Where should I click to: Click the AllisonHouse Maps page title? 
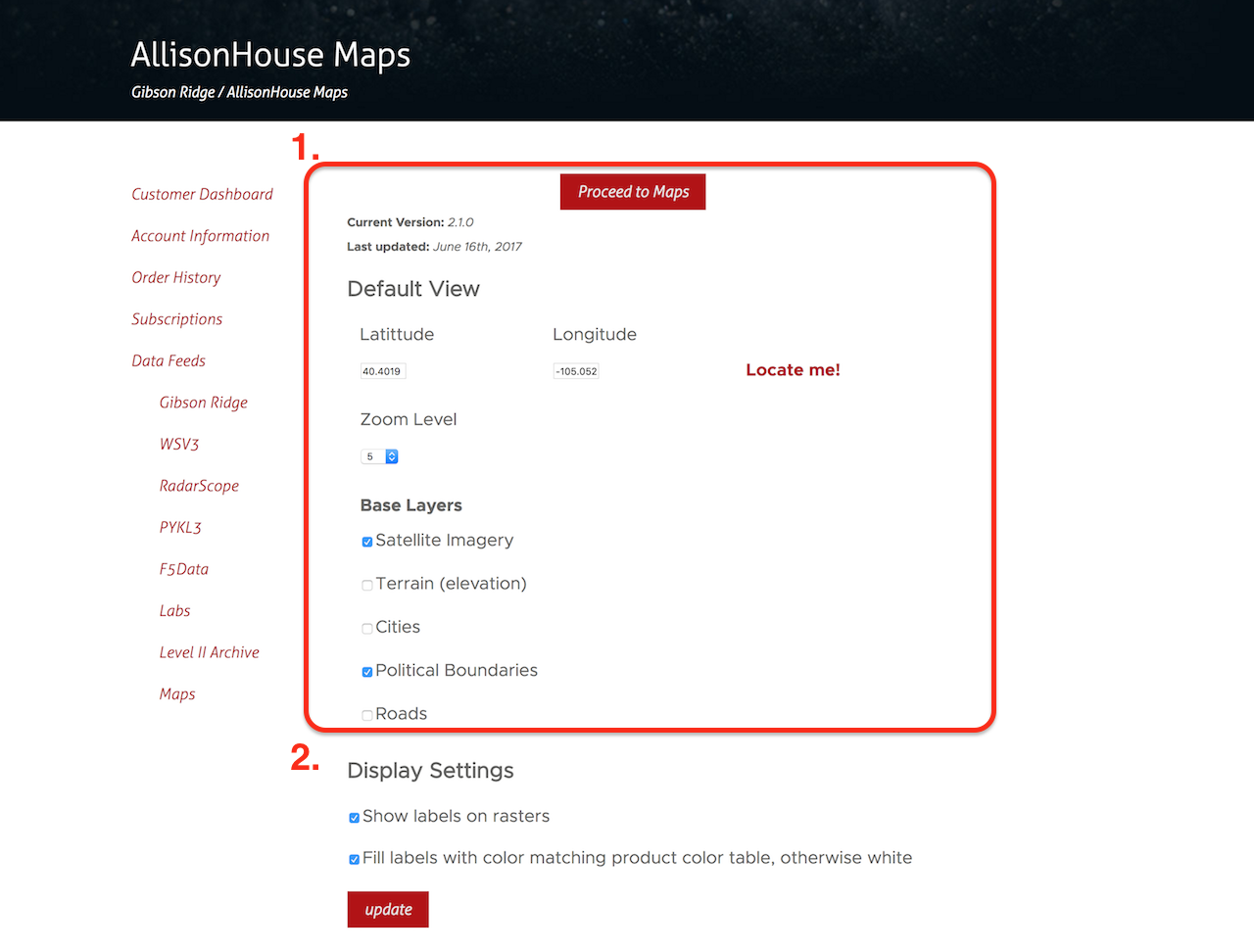pos(270,55)
